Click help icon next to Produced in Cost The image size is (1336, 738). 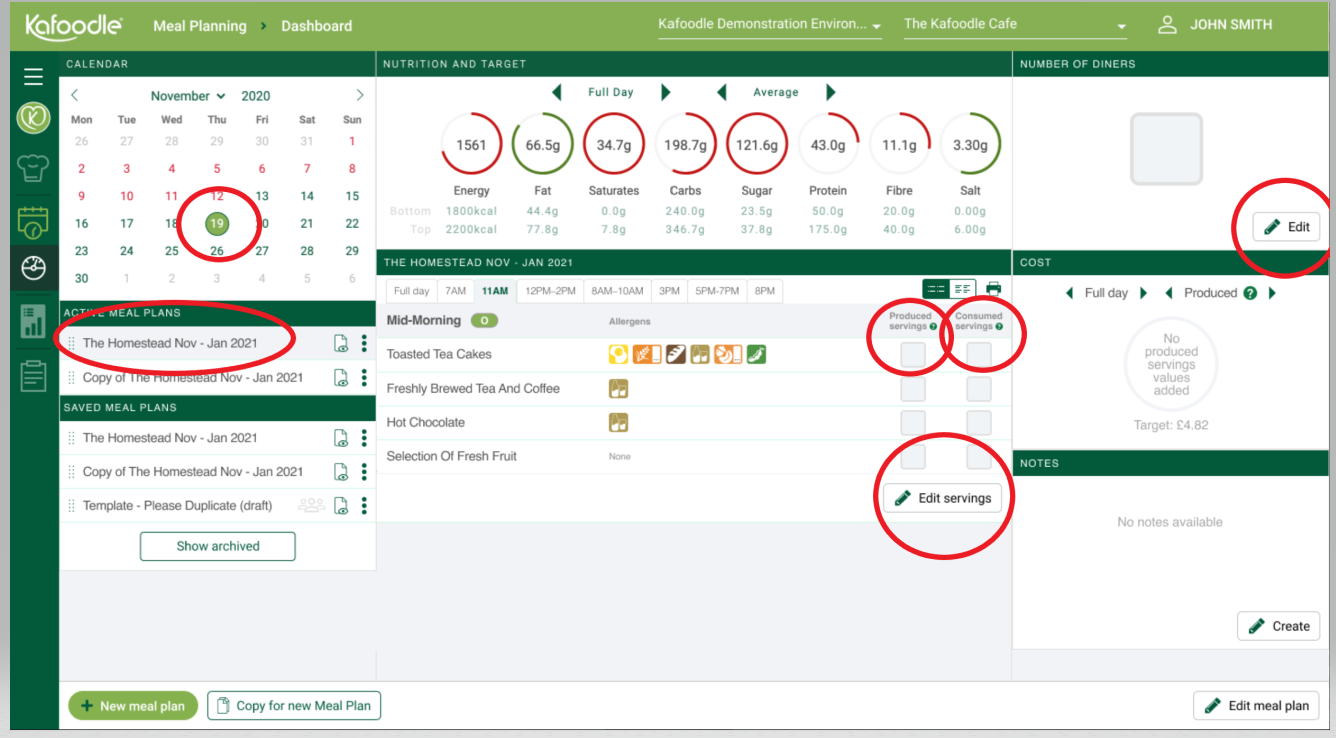pos(1249,293)
